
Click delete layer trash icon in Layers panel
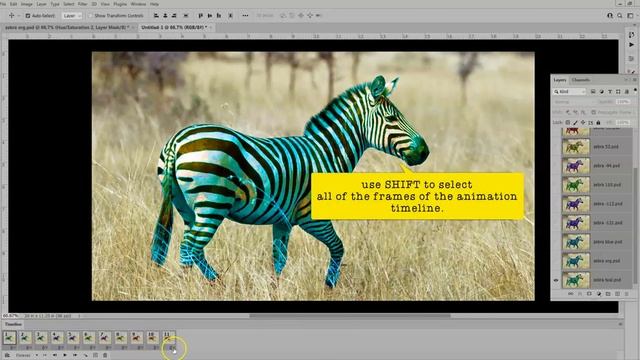click(627, 293)
